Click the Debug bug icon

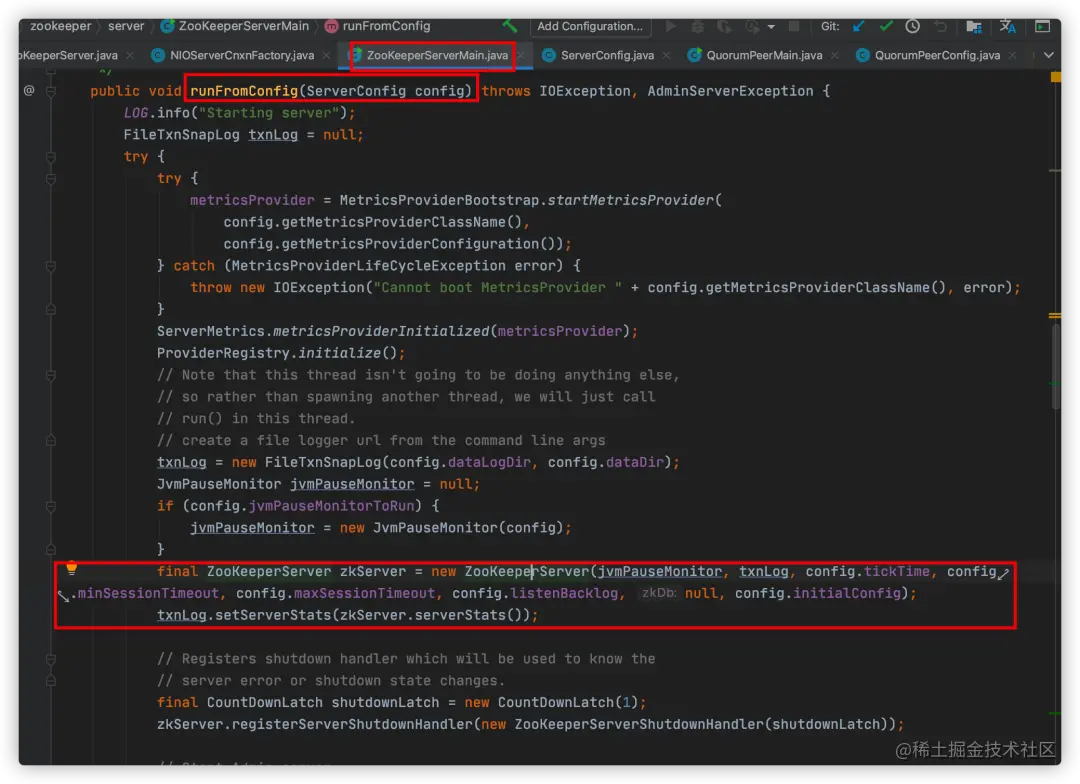(x=698, y=26)
